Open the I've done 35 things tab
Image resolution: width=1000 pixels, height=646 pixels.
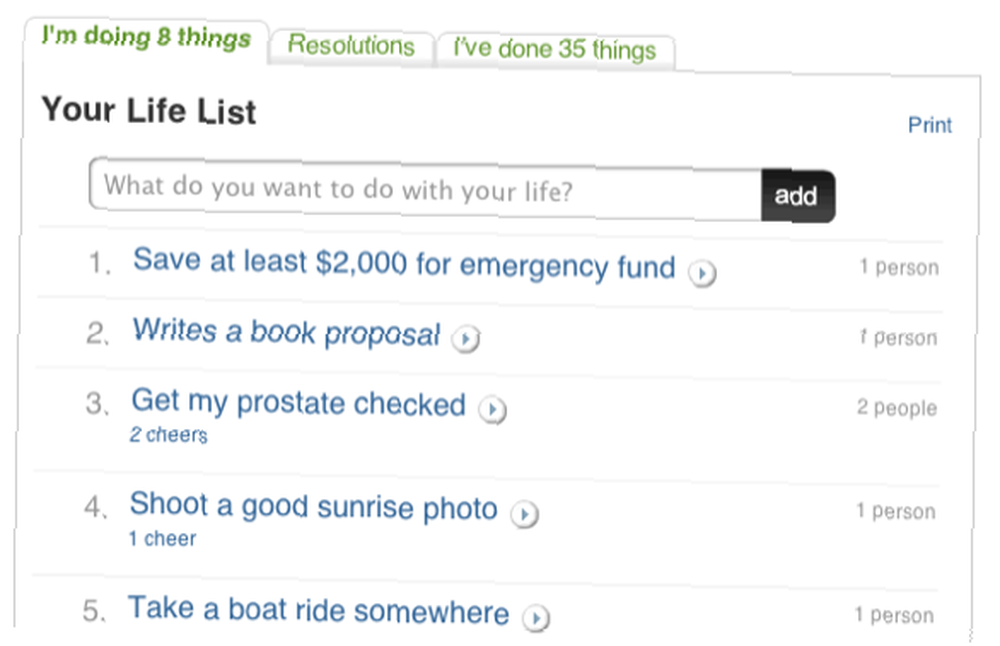[x=554, y=49]
